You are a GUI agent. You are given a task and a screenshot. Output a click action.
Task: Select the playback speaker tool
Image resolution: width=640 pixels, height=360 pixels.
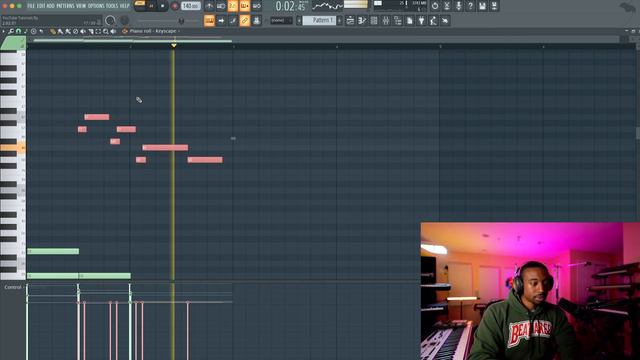(113, 31)
